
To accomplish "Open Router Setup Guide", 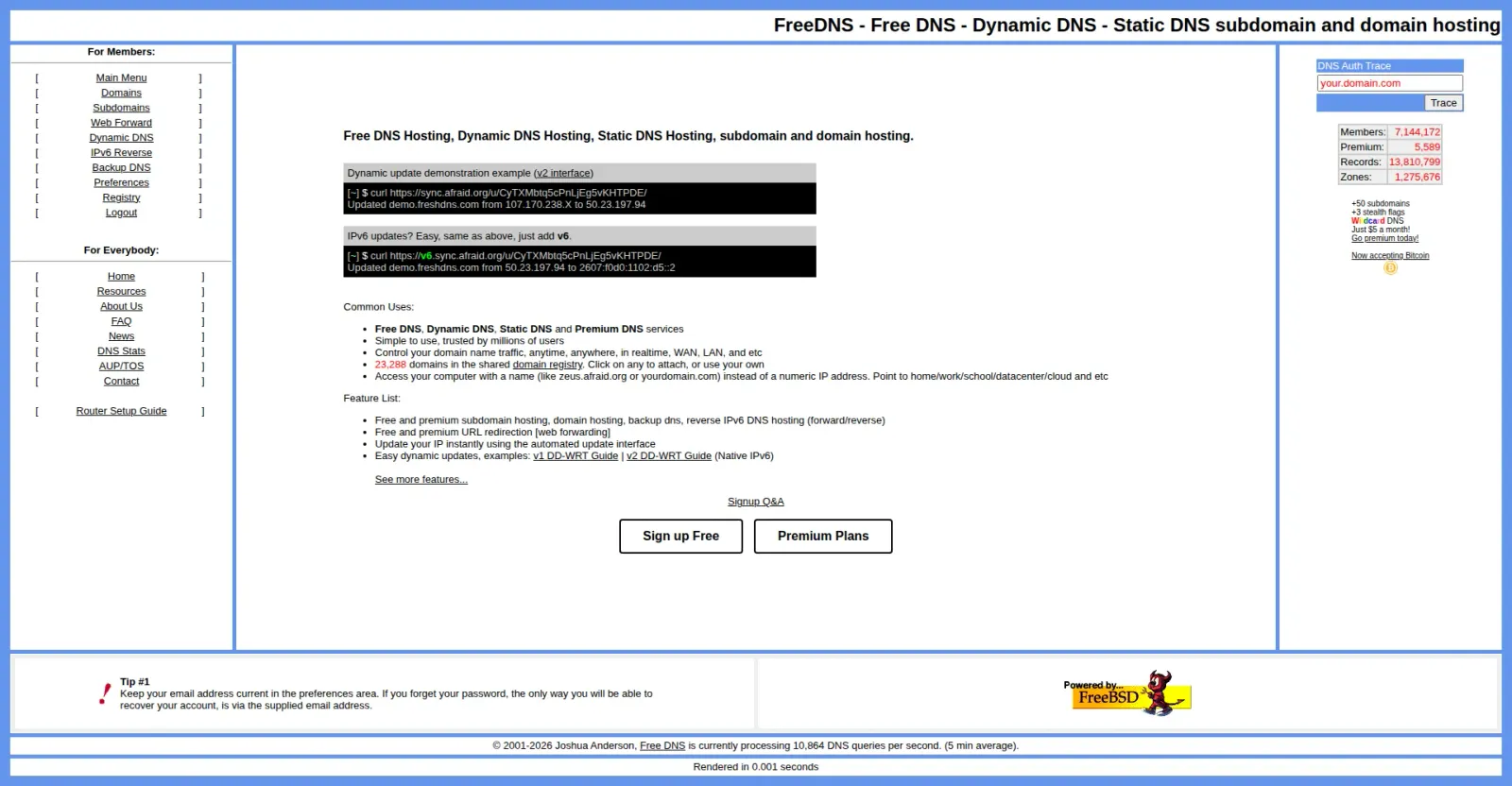I will click(x=121, y=412).
